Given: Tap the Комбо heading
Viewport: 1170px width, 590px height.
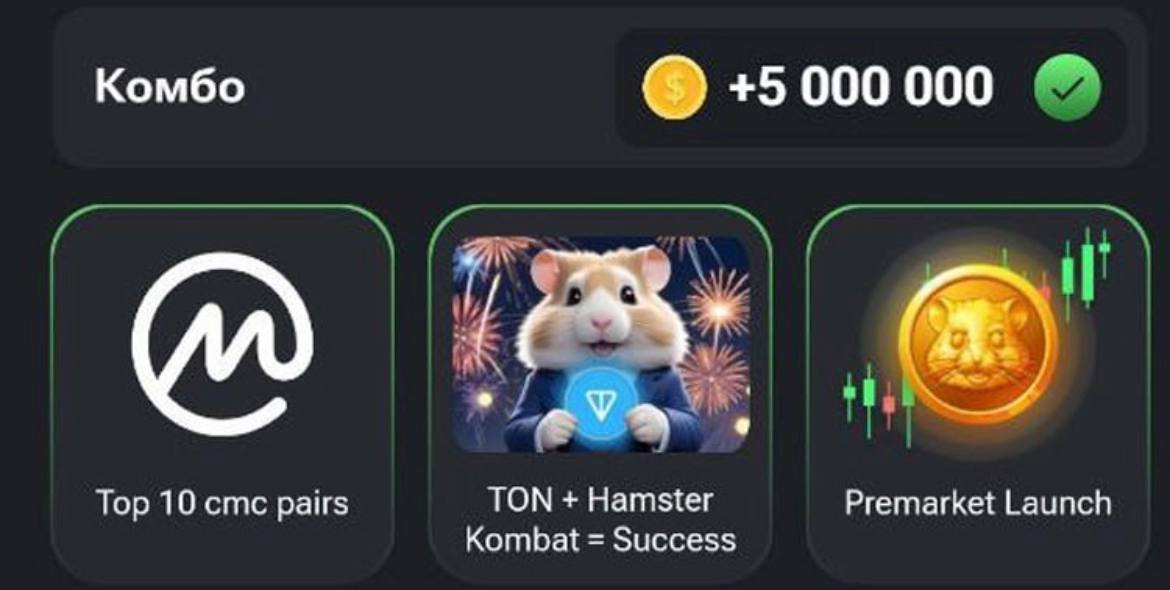Looking at the screenshot, I should (x=169, y=87).
